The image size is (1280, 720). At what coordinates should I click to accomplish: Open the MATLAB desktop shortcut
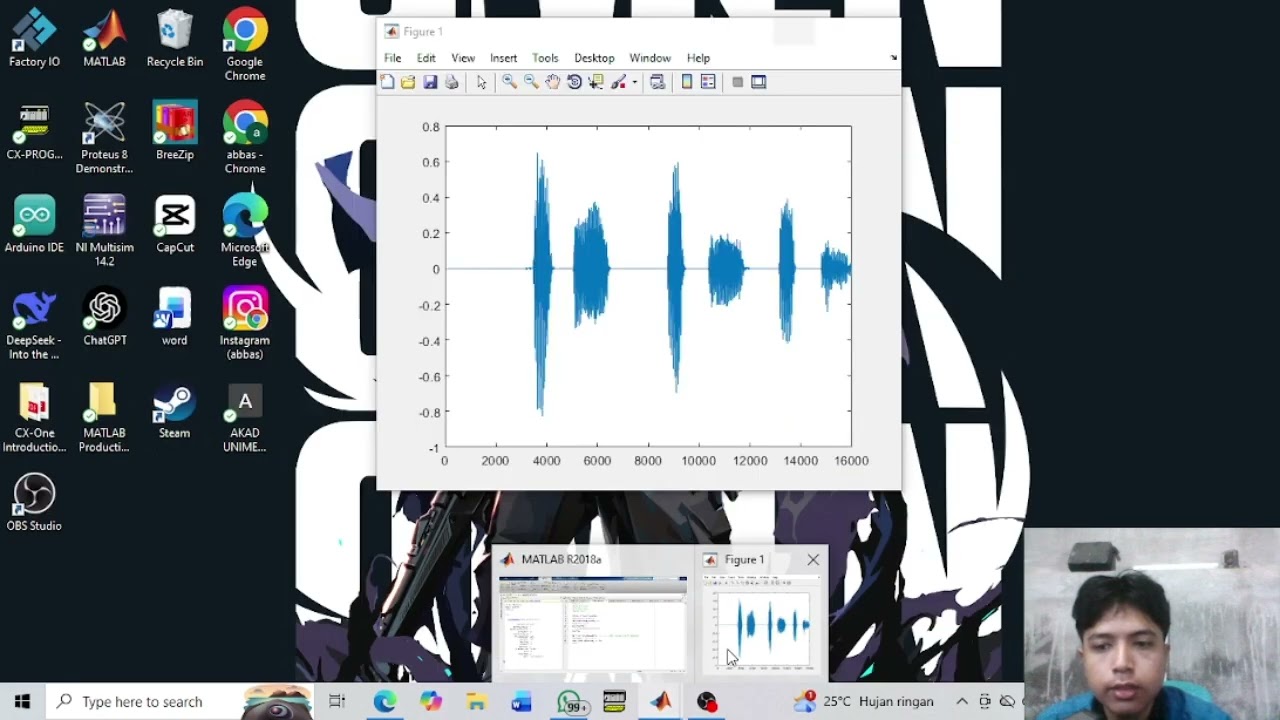[x=104, y=38]
